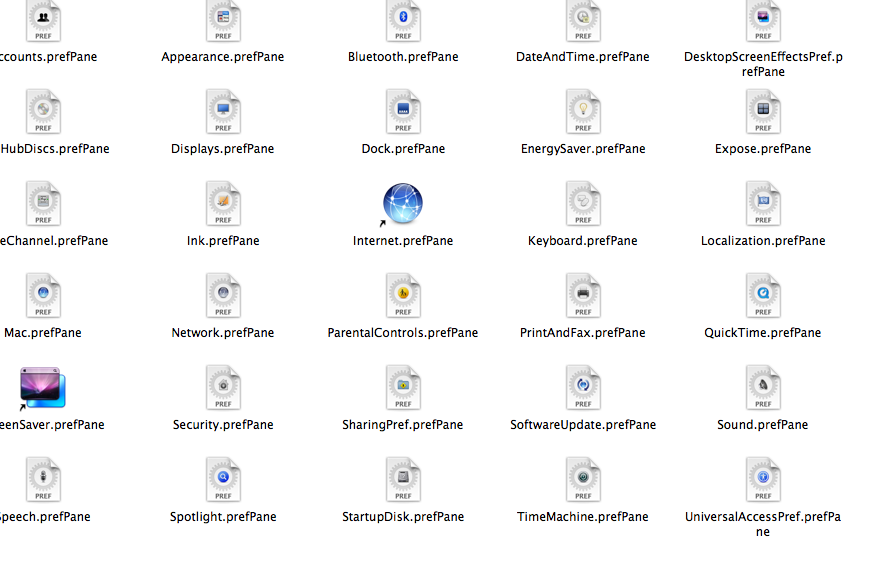
Task: Open the DateAndTime.prefPane icon
Action: [x=583, y=21]
